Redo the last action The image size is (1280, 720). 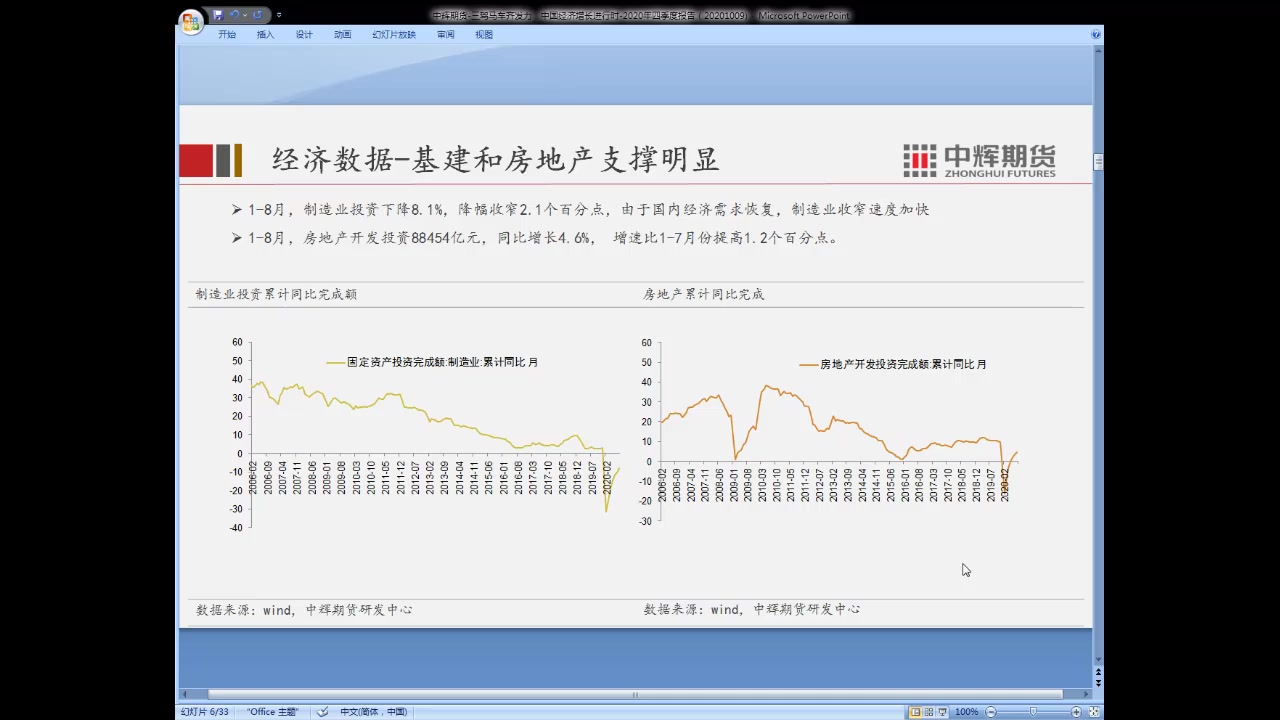(x=257, y=15)
